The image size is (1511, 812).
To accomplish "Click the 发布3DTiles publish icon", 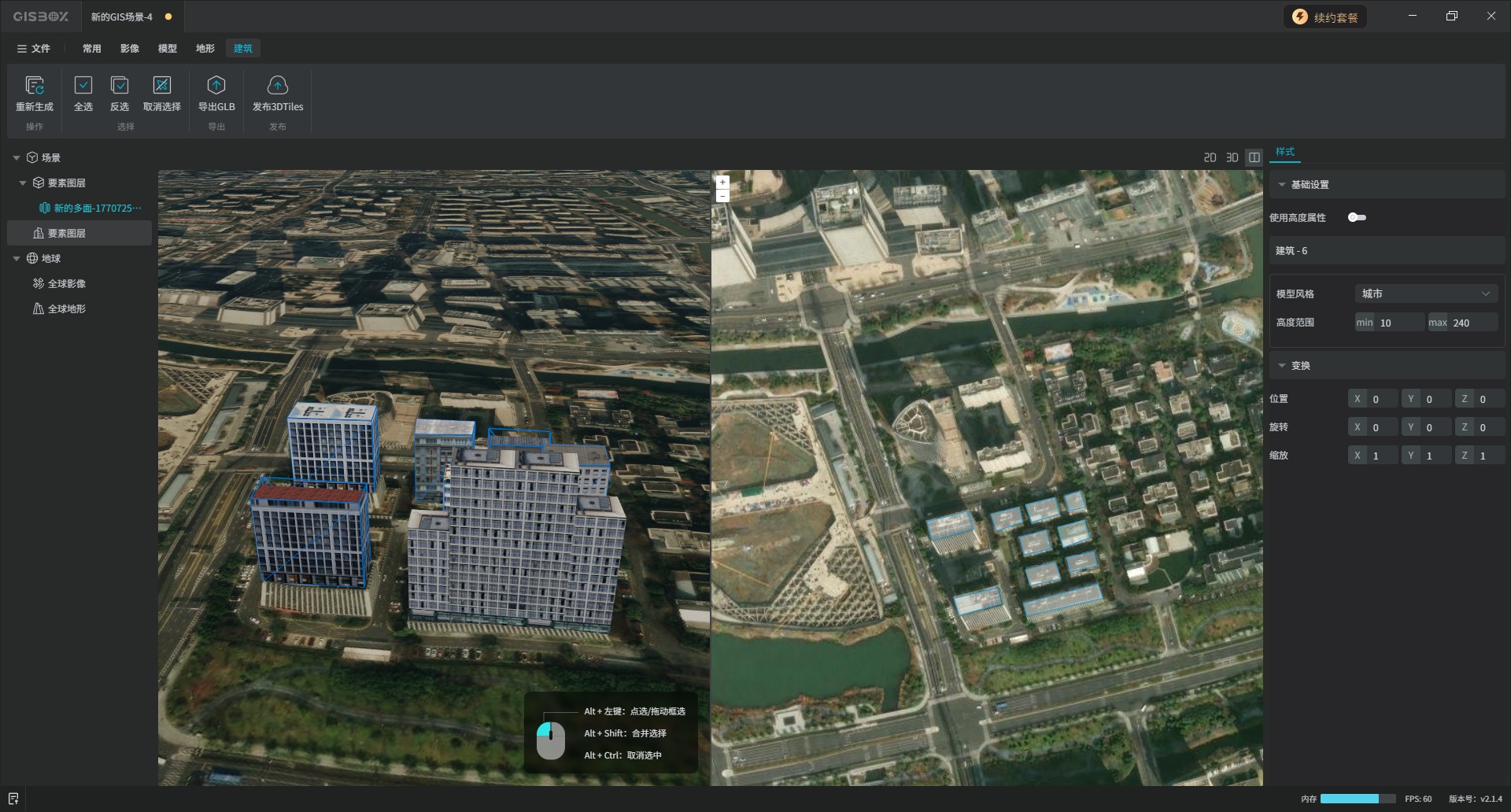I will 277,85.
